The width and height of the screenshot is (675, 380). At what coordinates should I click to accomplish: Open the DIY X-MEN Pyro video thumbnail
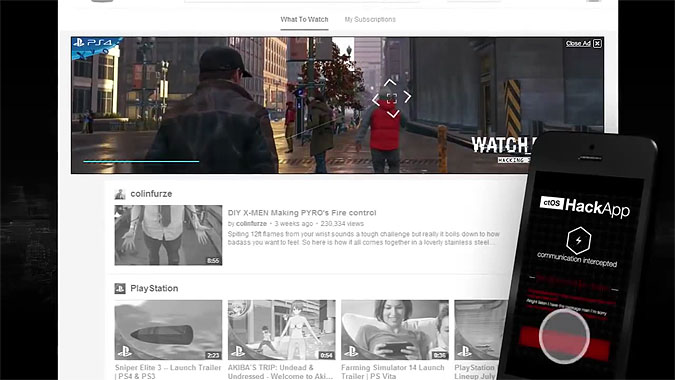(168, 235)
